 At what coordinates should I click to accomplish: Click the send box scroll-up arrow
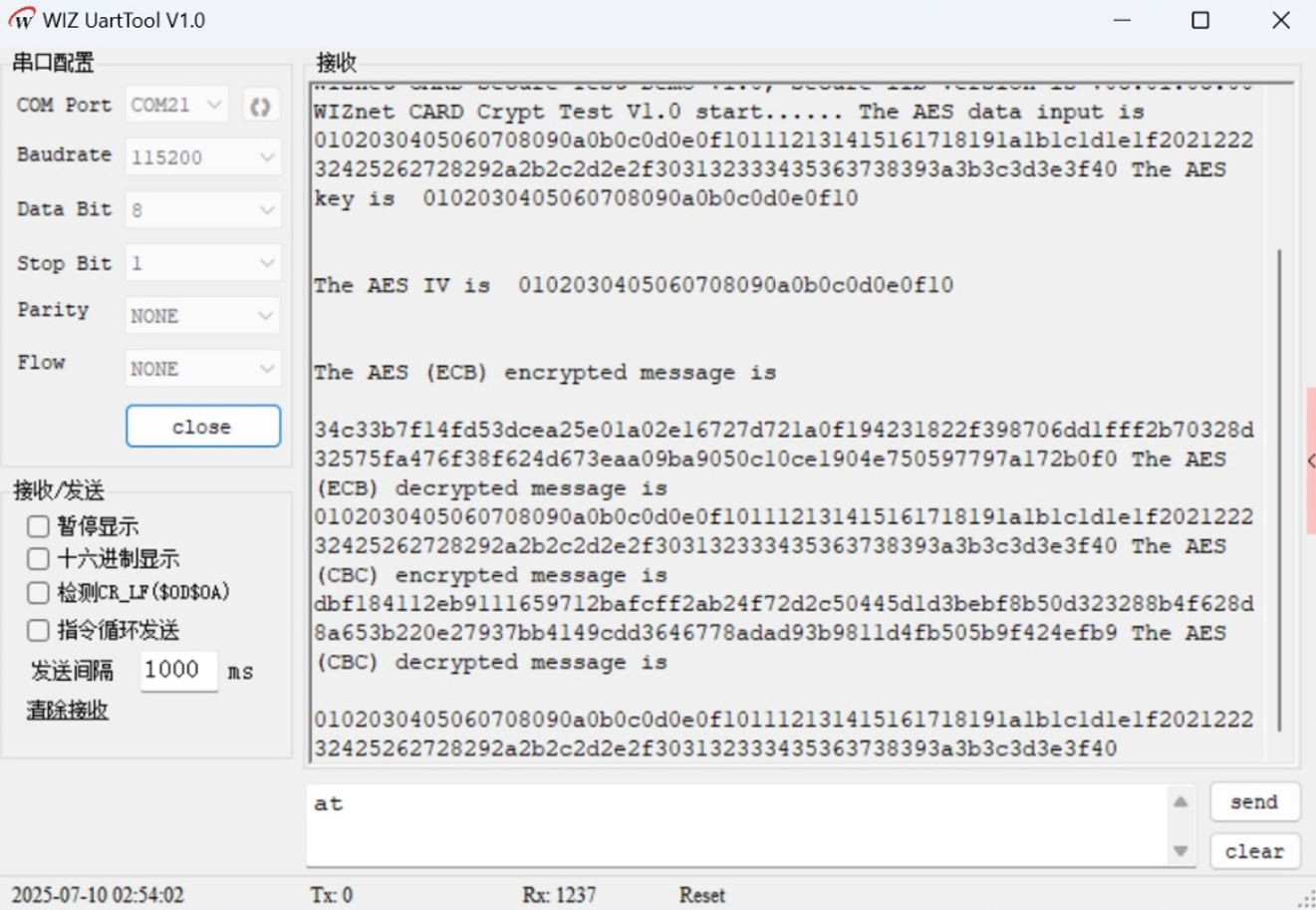[1181, 800]
